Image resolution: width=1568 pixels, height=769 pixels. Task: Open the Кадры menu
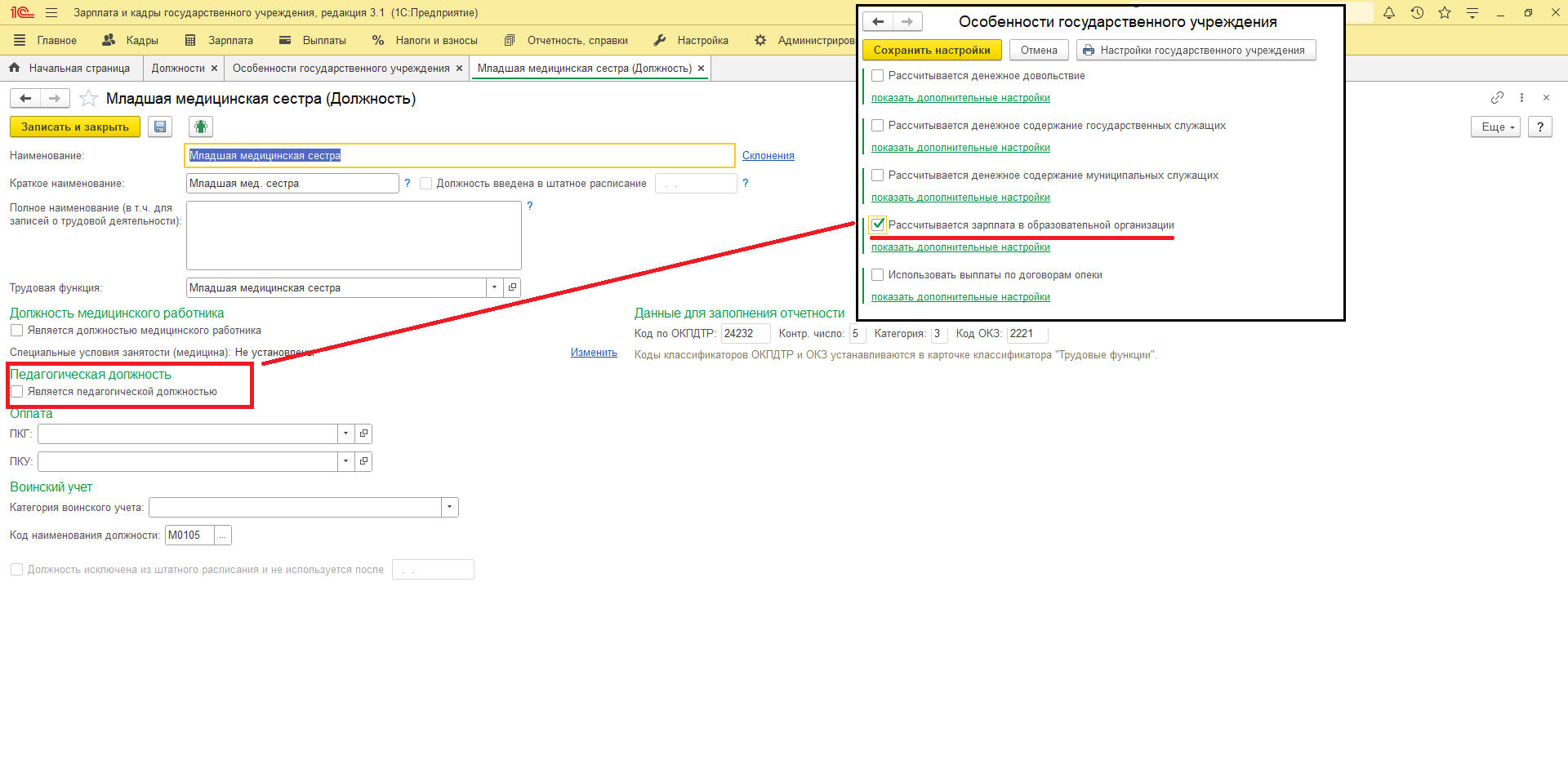[x=131, y=40]
